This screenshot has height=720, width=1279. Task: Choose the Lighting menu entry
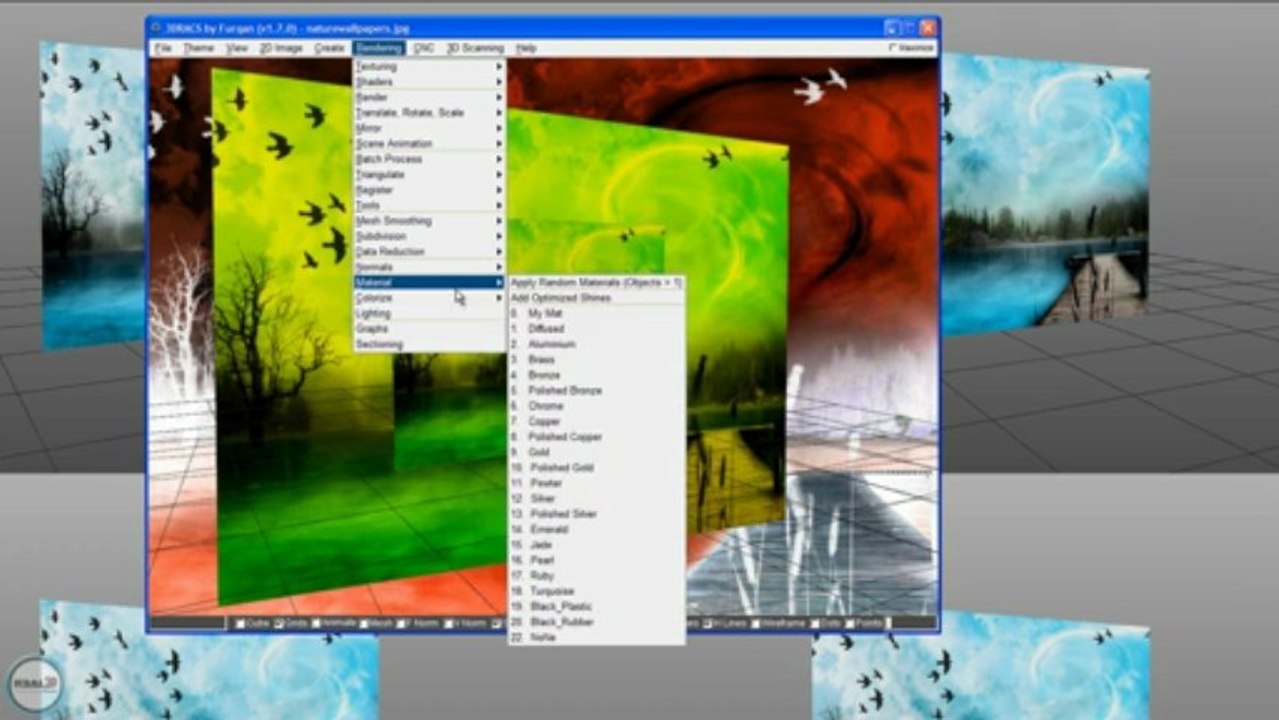click(x=429, y=313)
